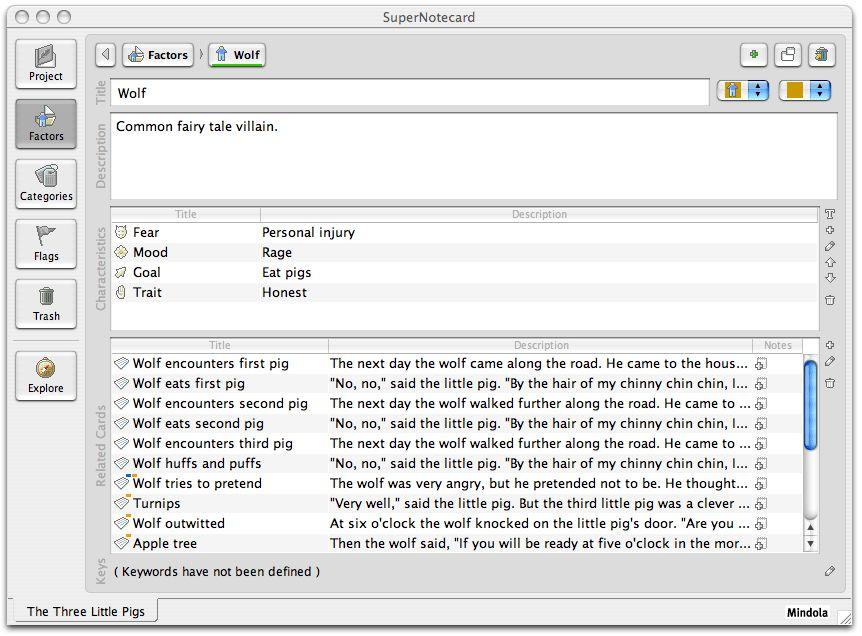862x636 pixels.
Task: Click the Goal characteristic icon
Action: (121, 272)
